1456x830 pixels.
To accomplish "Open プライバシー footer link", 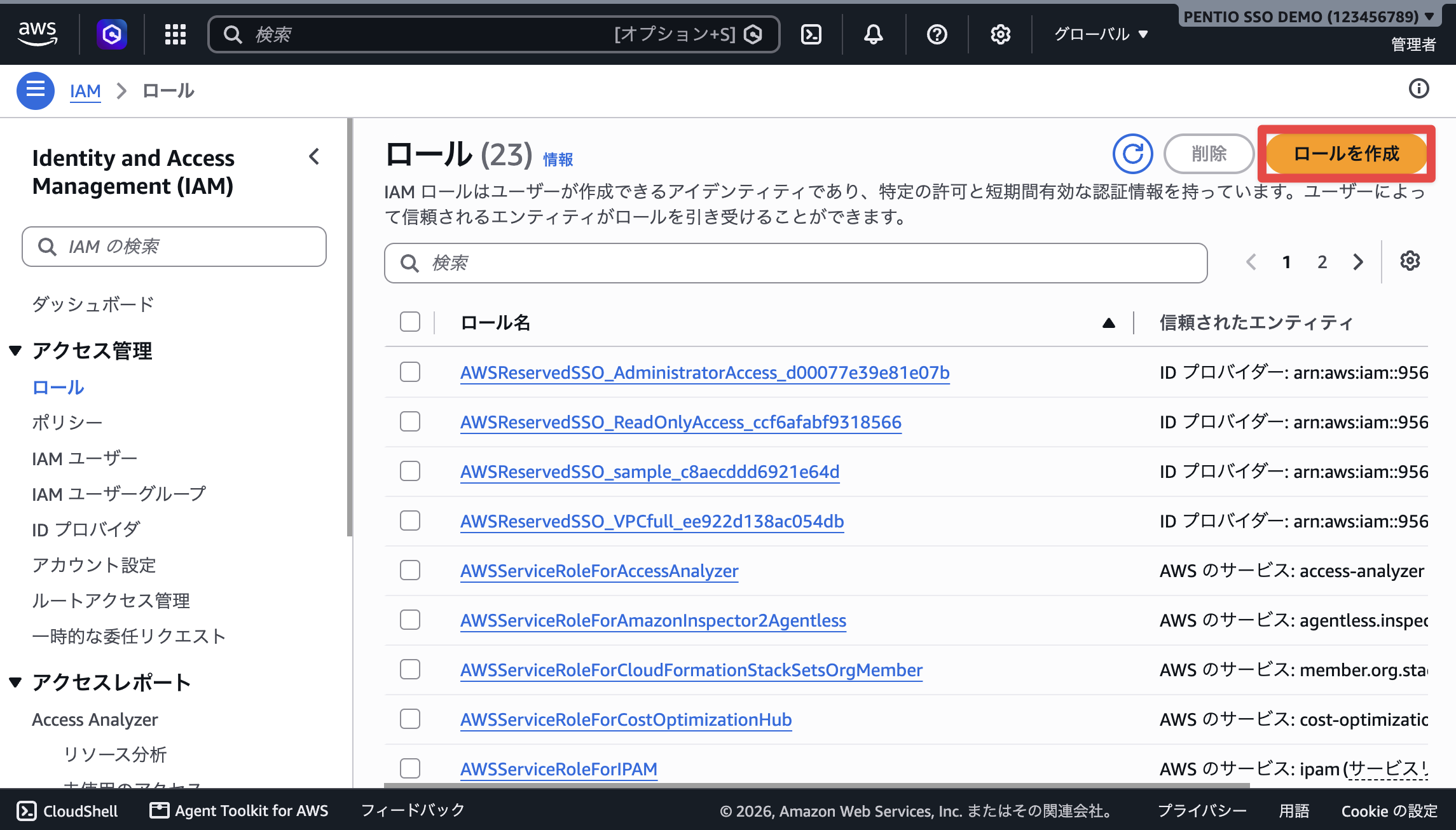I will coord(1202,811).
